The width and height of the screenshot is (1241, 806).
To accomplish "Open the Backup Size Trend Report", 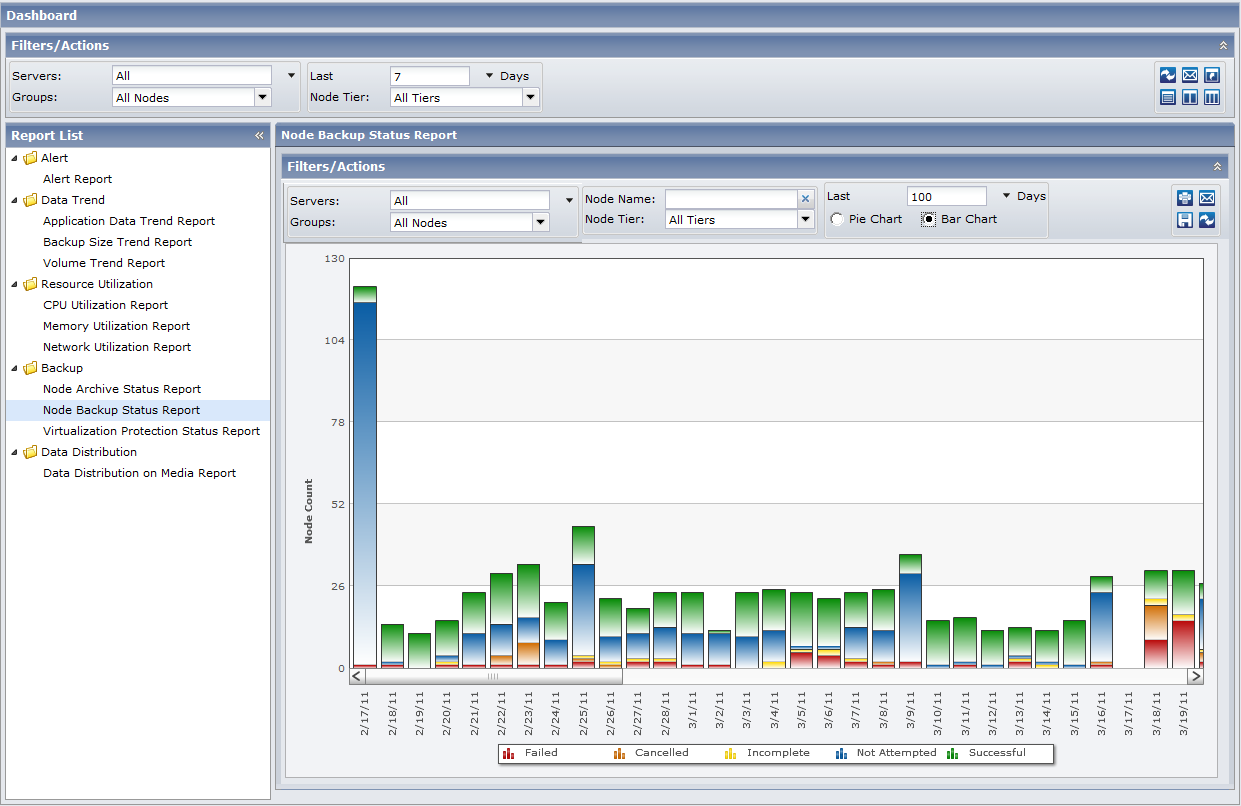I will tap(117, 242).
